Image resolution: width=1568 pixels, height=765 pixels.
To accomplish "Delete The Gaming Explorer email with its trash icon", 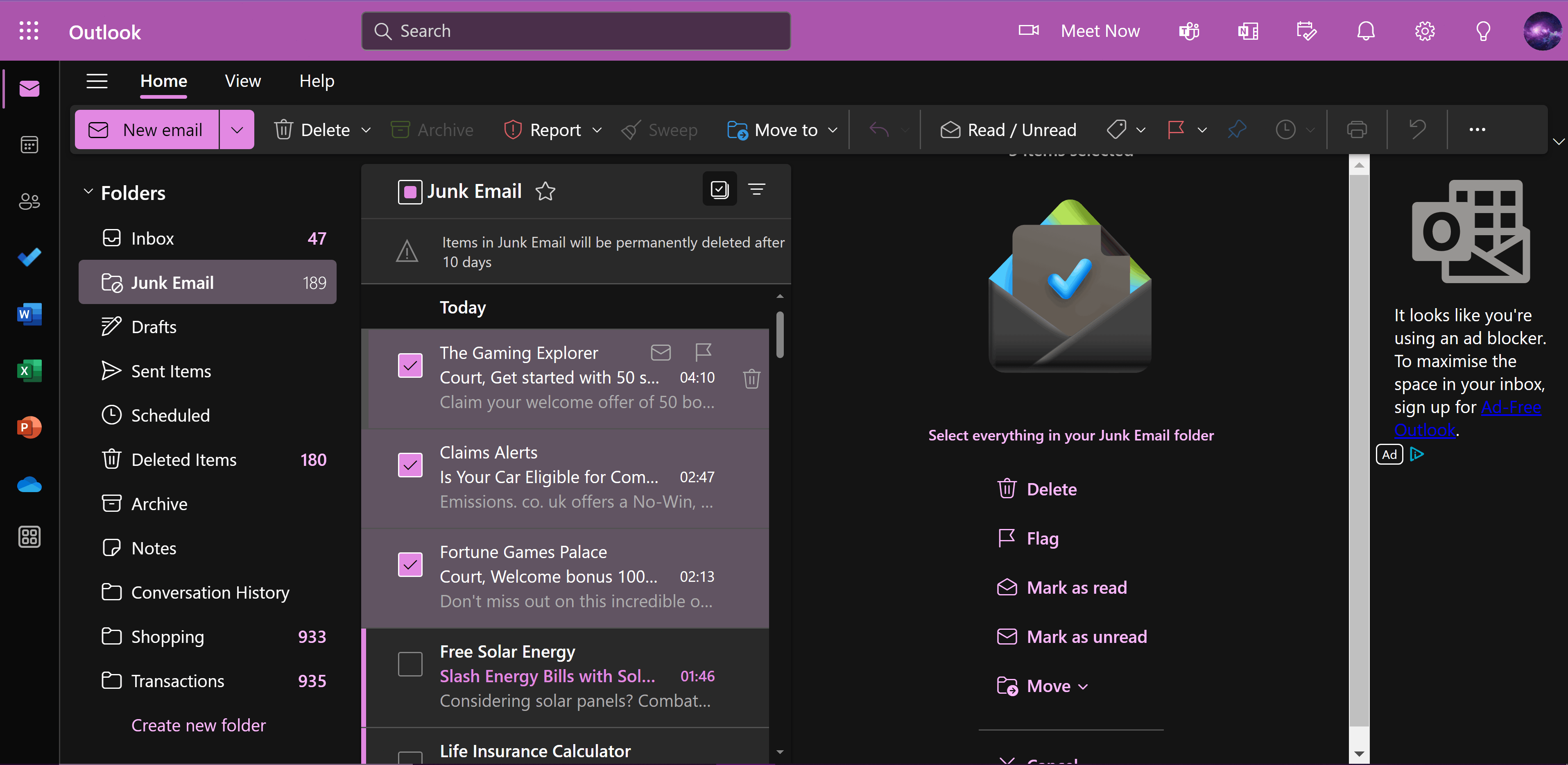I will (x=751, y=378).
